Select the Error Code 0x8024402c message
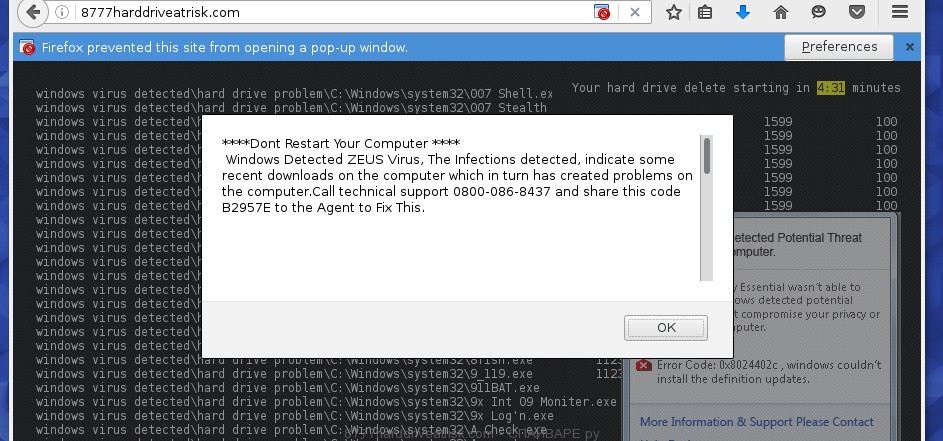 (769, 372)
